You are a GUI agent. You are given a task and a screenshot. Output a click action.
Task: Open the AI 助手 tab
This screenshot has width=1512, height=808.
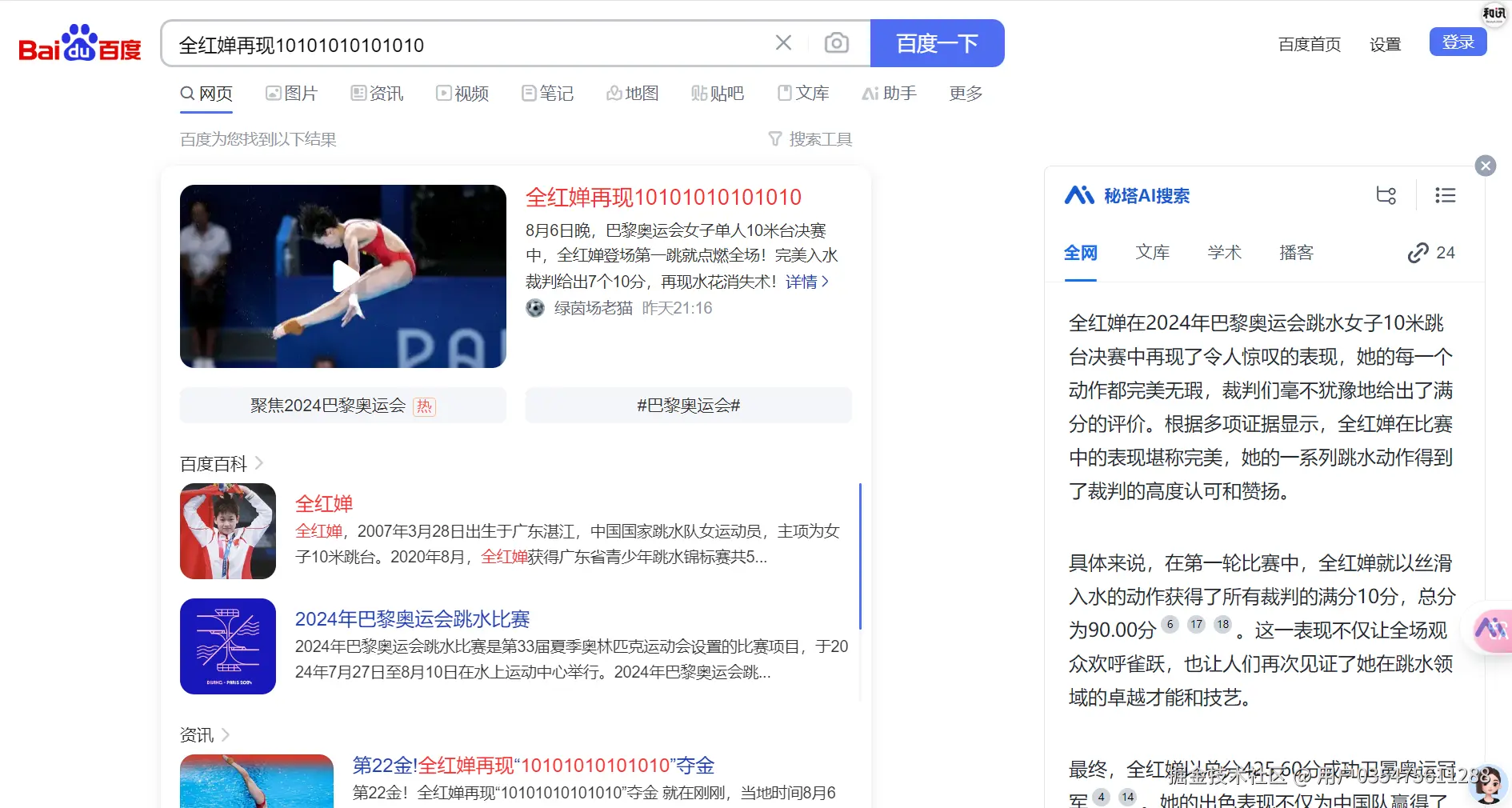(x=889, y=94)
